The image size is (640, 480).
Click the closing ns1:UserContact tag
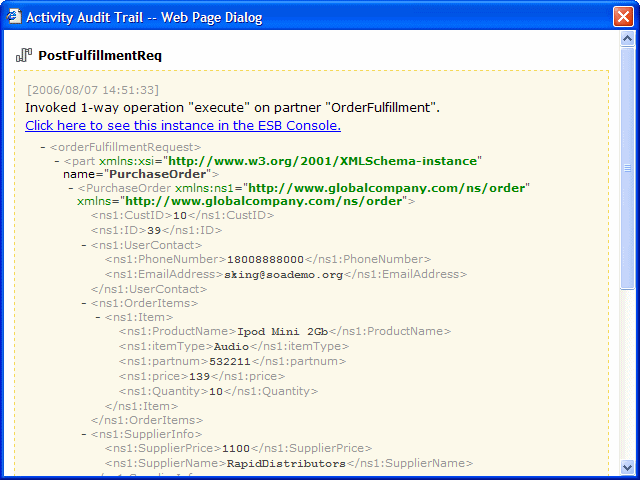click(149, 289)
